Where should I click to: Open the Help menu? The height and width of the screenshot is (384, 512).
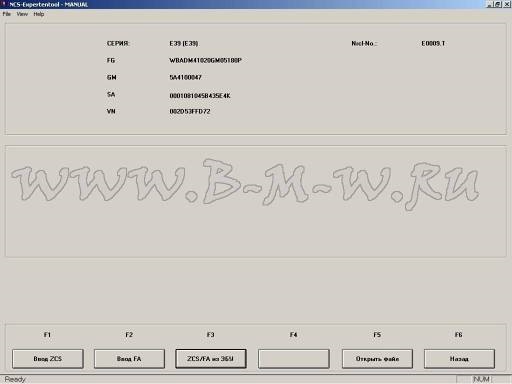point(39,14)
